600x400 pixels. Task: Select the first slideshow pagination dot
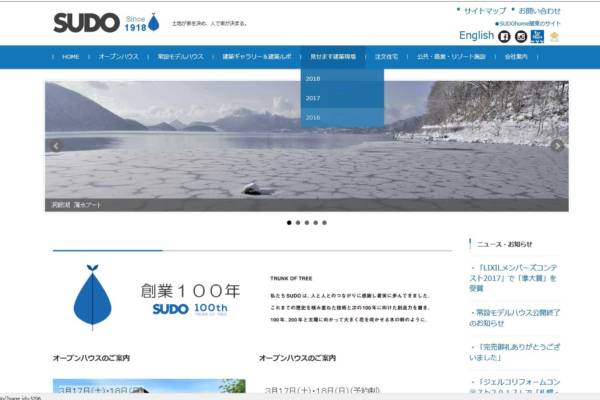pyautogui.click(x=289, y=223)
